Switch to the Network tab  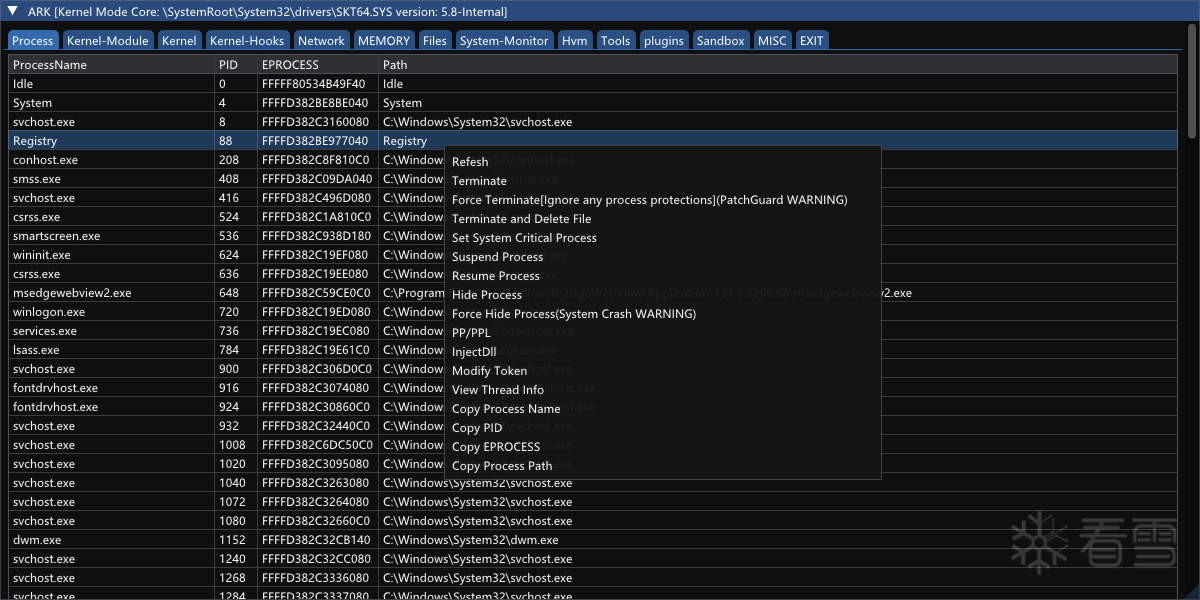[x=321, y=40]
